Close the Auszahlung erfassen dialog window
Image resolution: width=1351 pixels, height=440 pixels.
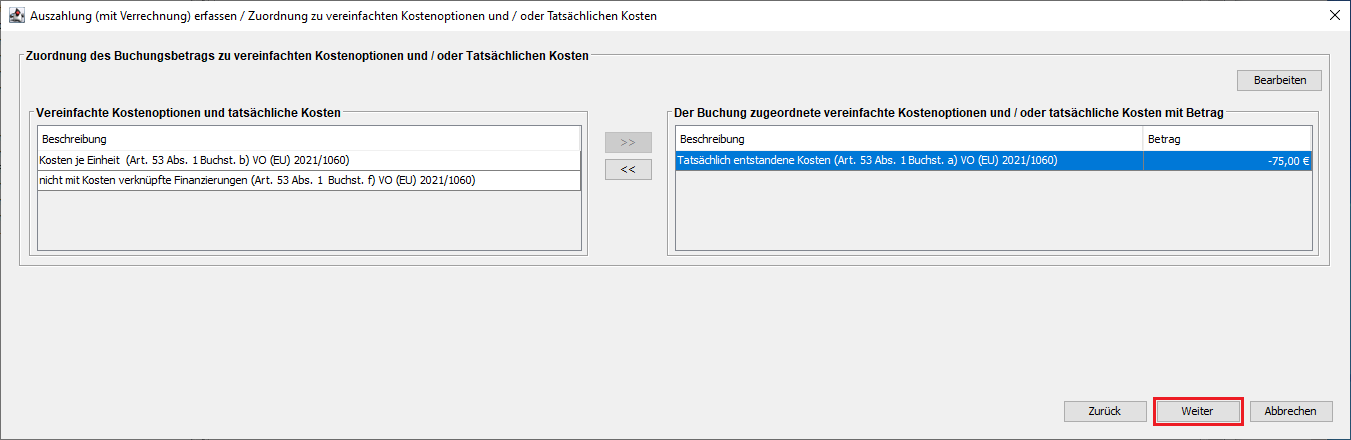[x=1334, y=17]
